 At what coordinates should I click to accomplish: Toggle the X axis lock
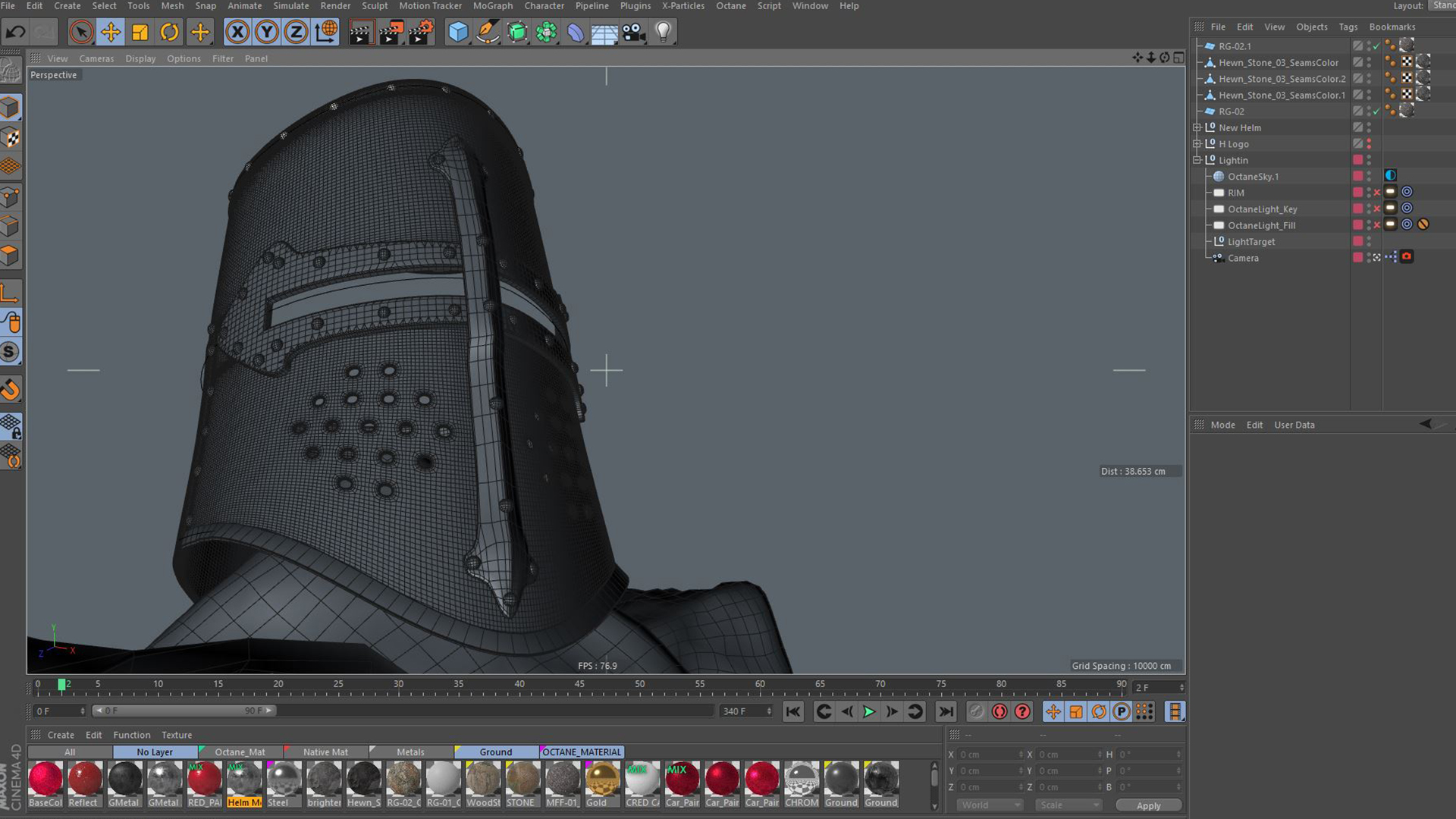click(237, 32)
